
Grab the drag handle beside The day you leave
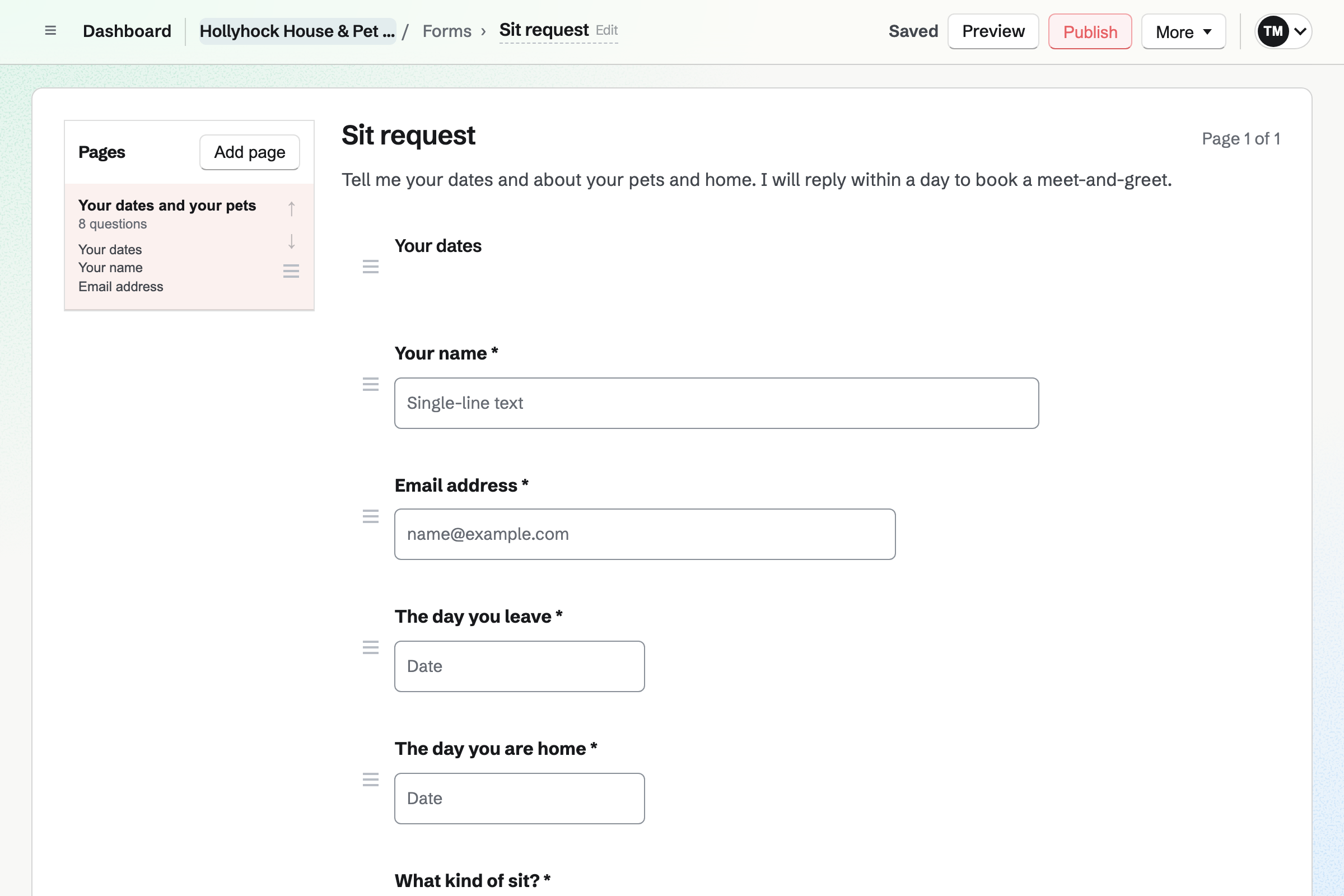371,647
